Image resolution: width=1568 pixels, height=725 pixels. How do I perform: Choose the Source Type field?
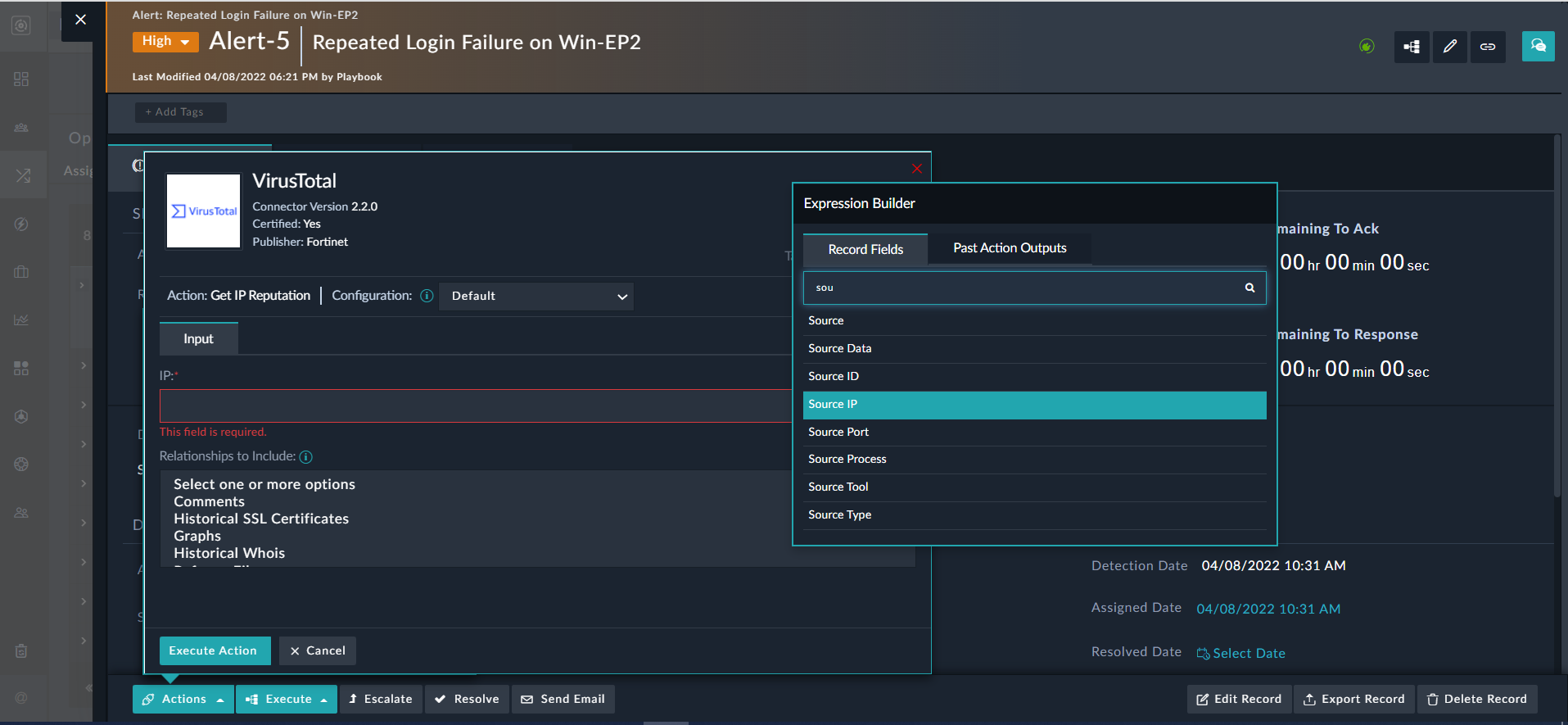point(1035,515)
